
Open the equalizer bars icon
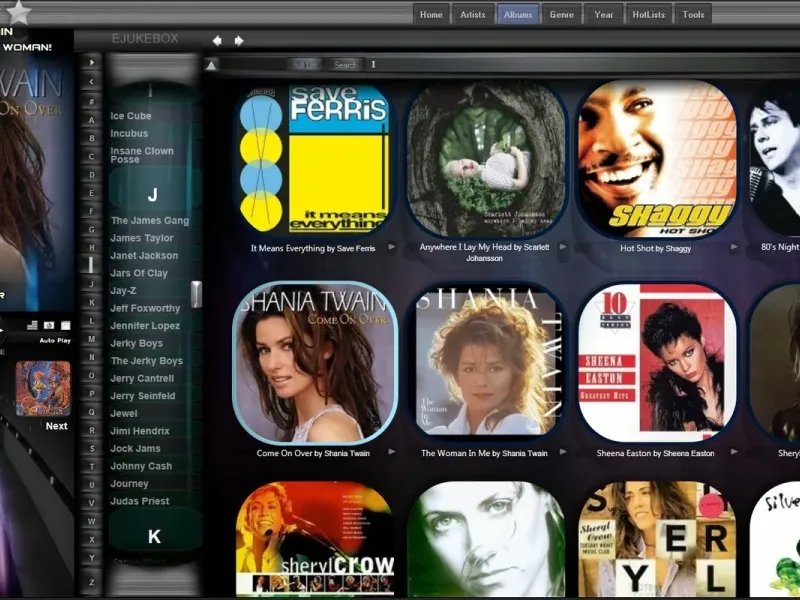click(32, 325)
